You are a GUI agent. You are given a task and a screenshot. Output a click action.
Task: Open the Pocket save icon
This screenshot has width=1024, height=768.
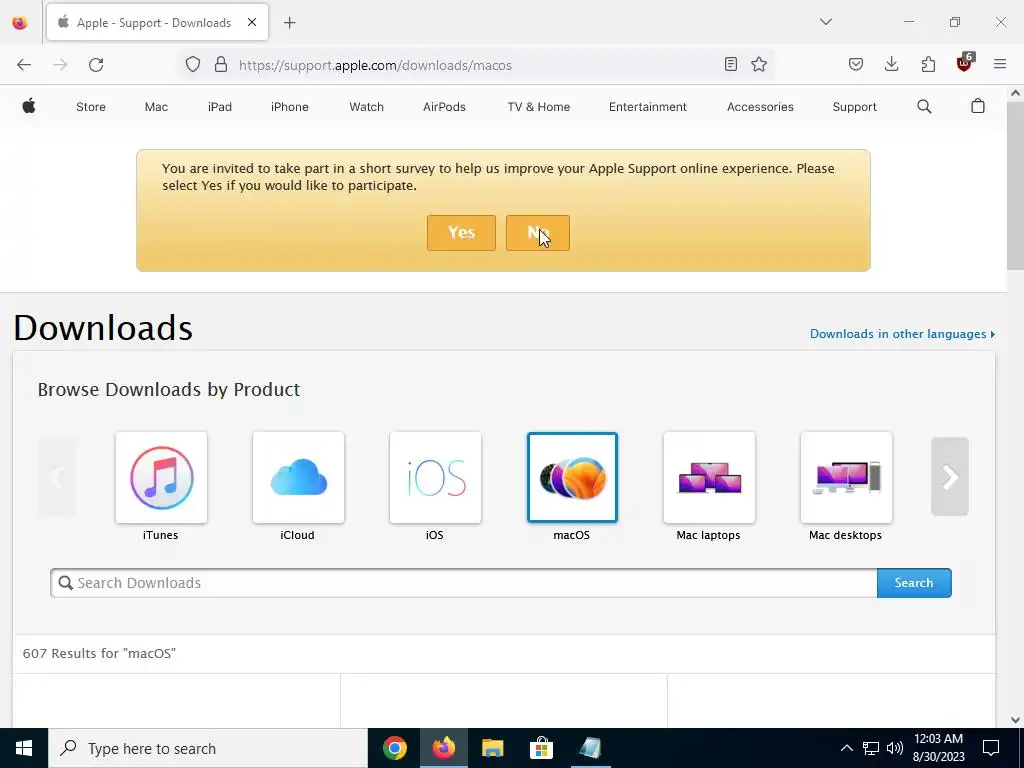pos(856,64)
